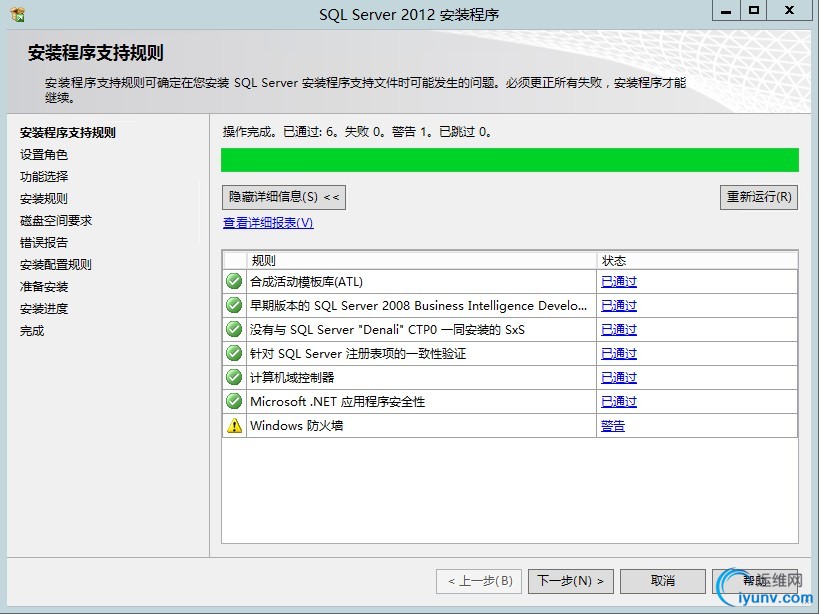Open the 警告 link for Windows 防火墙
This screenshot has height=614, width=819.
[x=613, y=426]
